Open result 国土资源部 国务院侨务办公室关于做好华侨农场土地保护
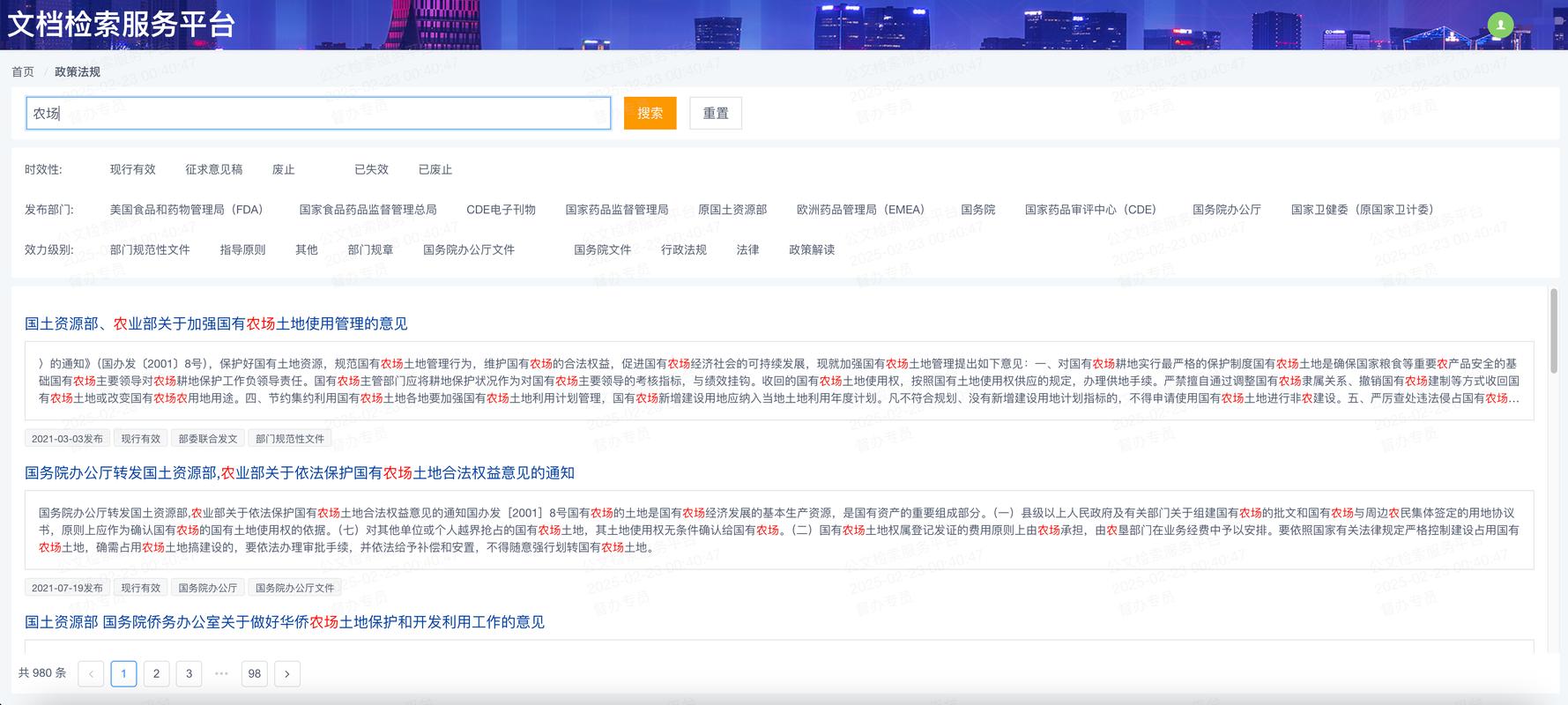The image size is (1568, 705). [x=285, y=621]
